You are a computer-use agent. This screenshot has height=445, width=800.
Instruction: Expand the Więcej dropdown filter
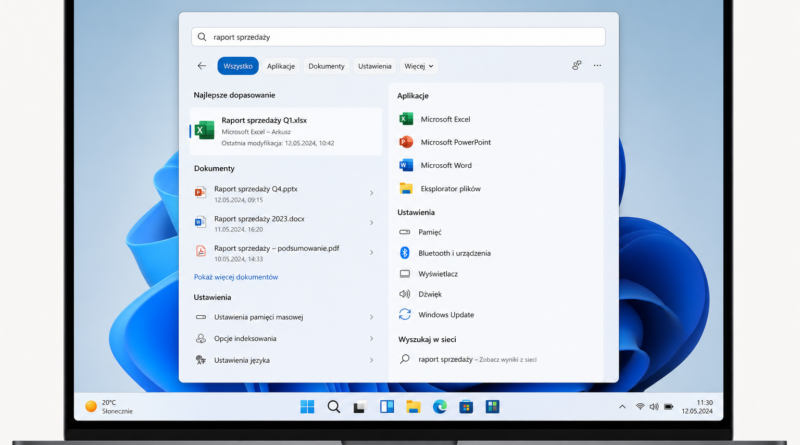pyautogui.click(x=418, y=66)
